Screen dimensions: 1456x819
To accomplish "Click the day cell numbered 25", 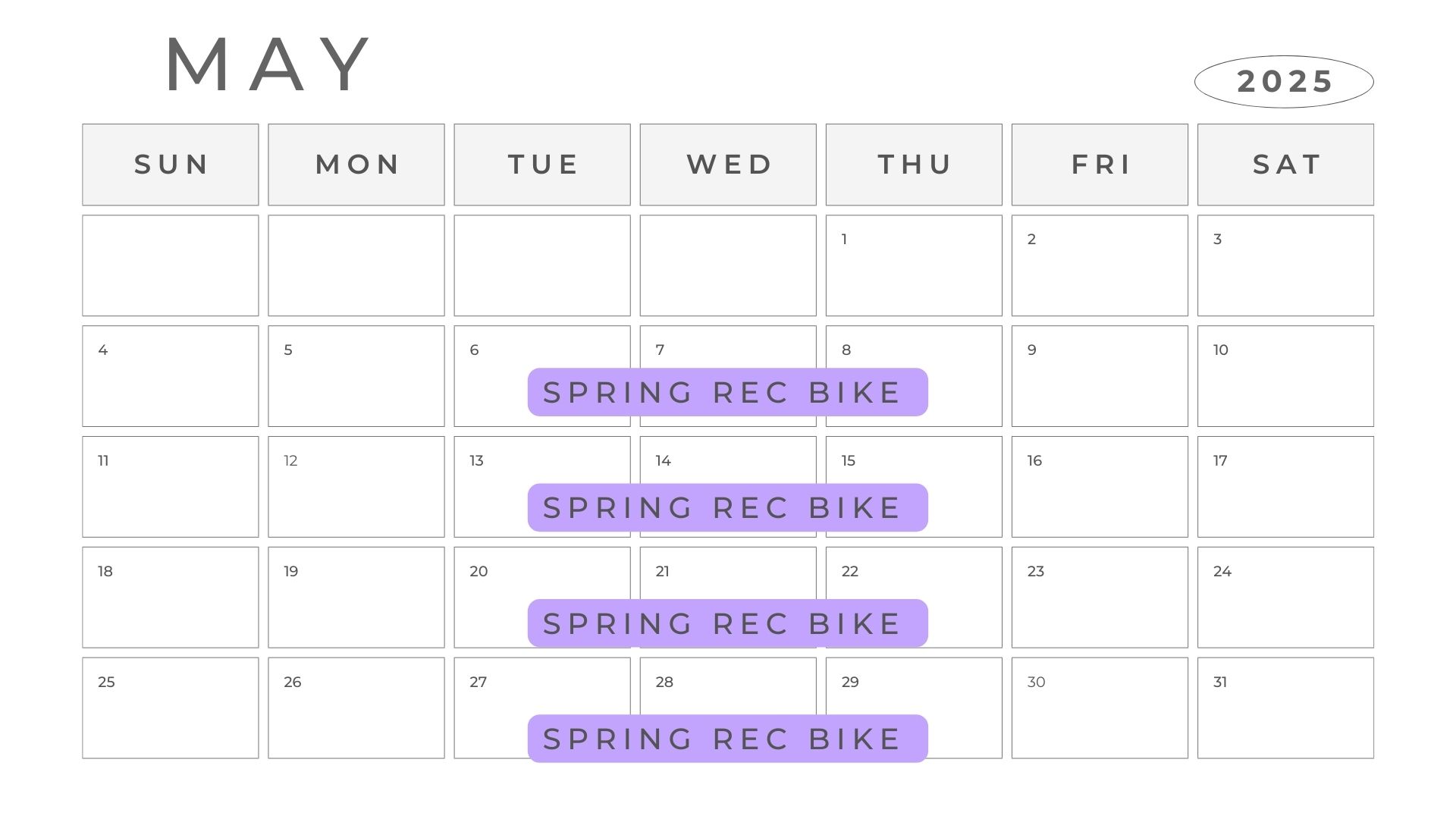I will [171, 708].
